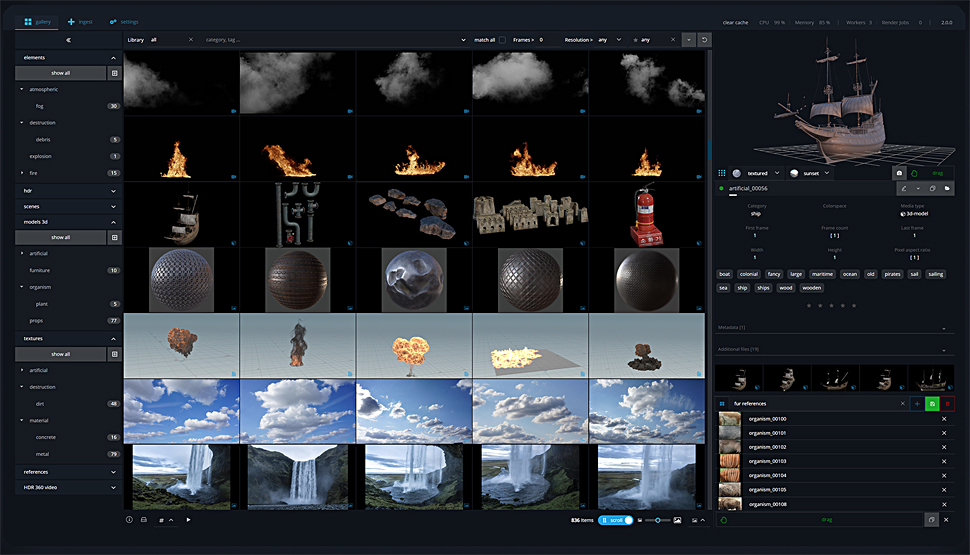Click the pencil edit icon beside artificial_00056
970x555 pixels.
[904, 188]
